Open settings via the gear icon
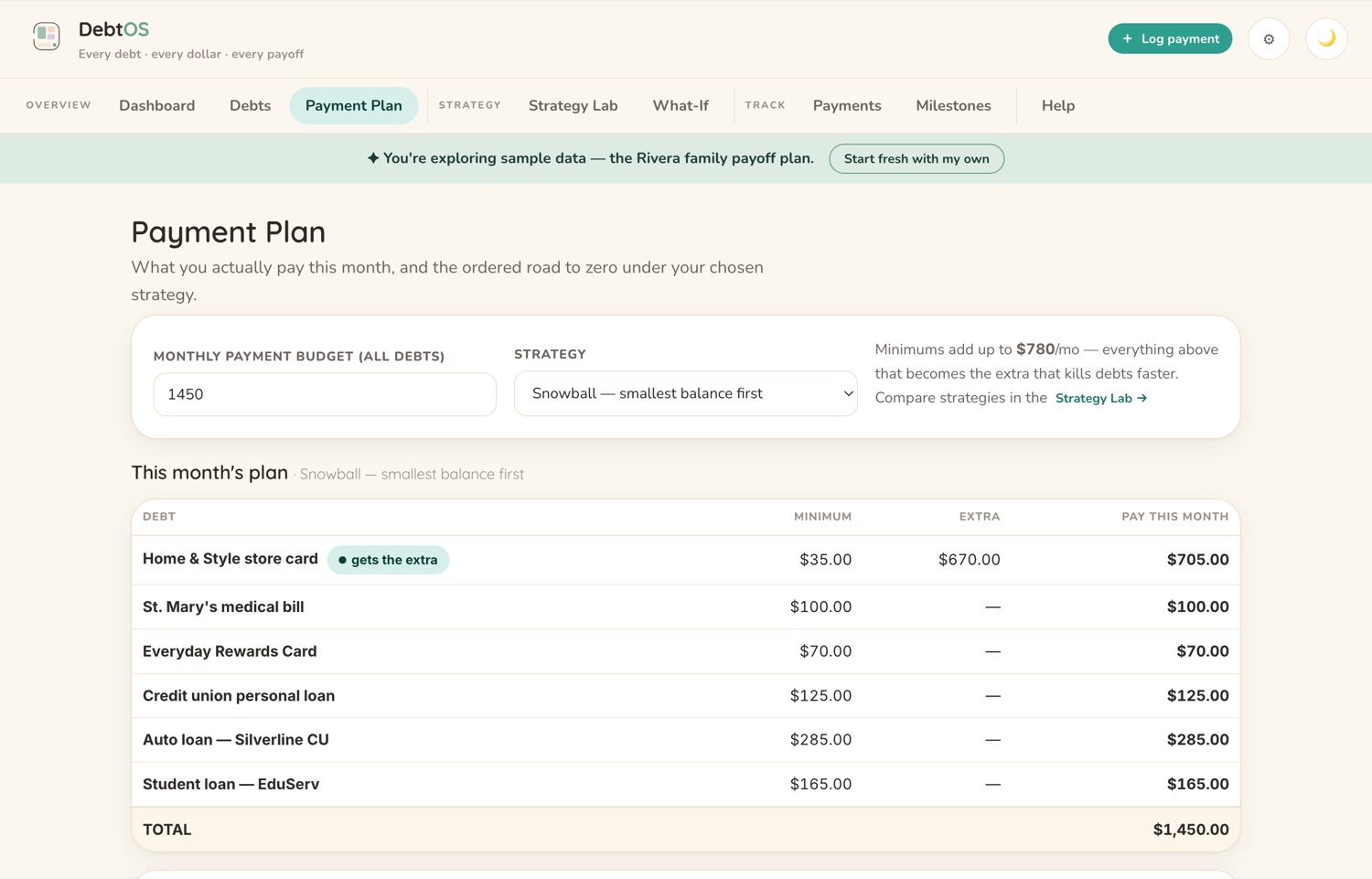 pyautogui.click(x=1269, y=38)
